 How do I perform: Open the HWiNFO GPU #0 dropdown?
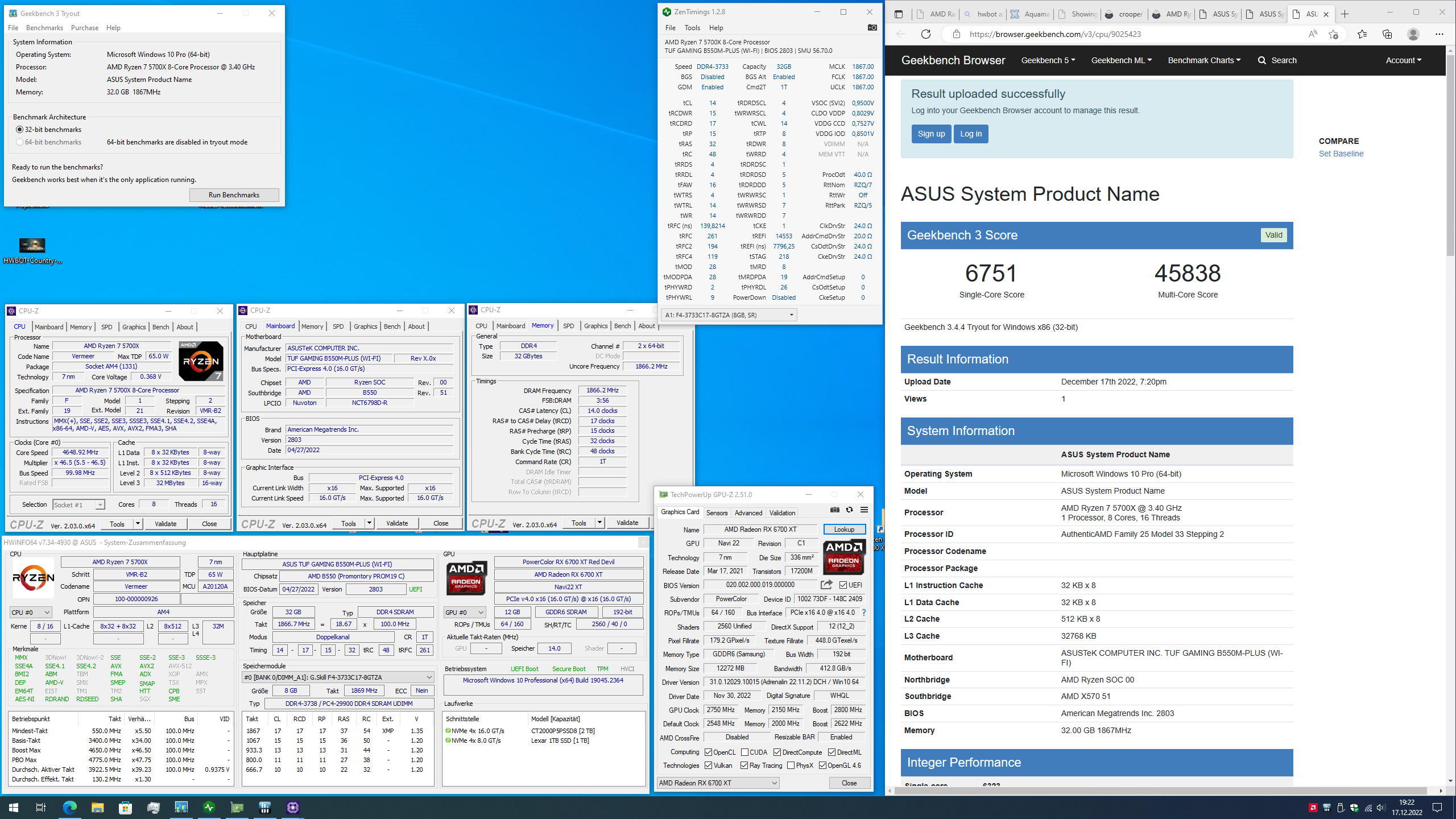[x=465, y=612]
